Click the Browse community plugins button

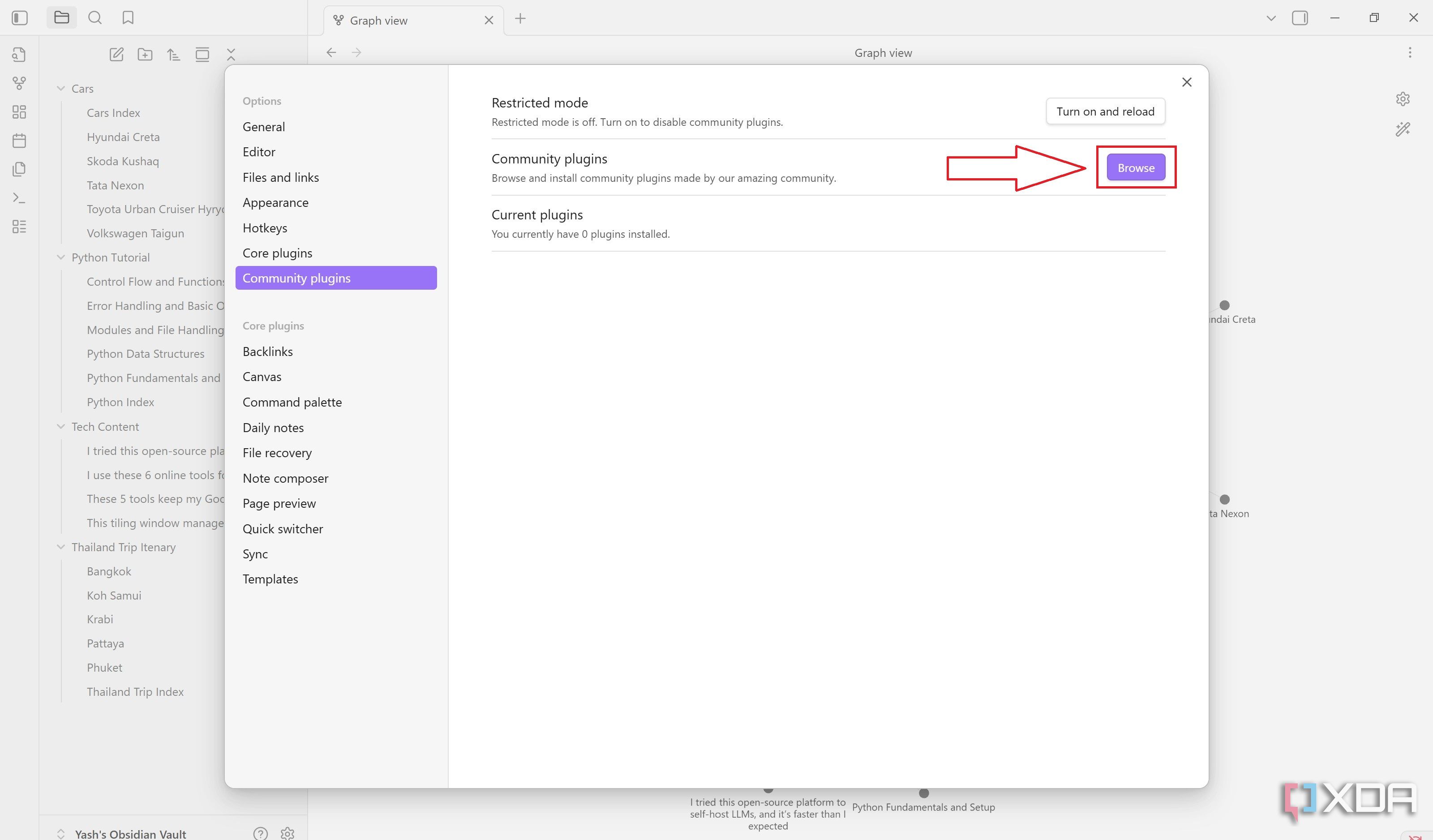point(1136,168)
